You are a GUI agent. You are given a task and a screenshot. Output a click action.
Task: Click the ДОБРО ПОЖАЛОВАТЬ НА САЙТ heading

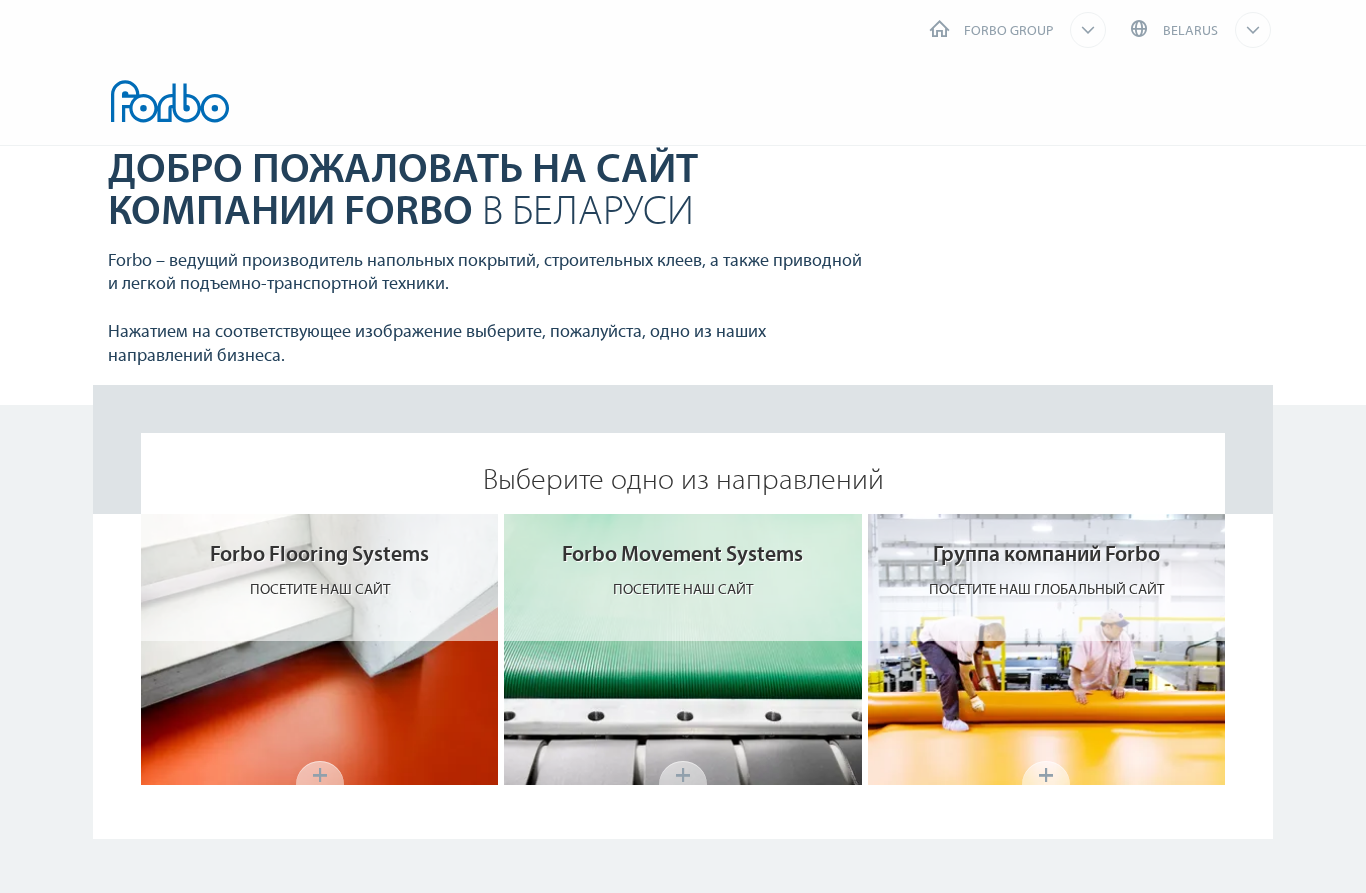click(x=403, y=189)
